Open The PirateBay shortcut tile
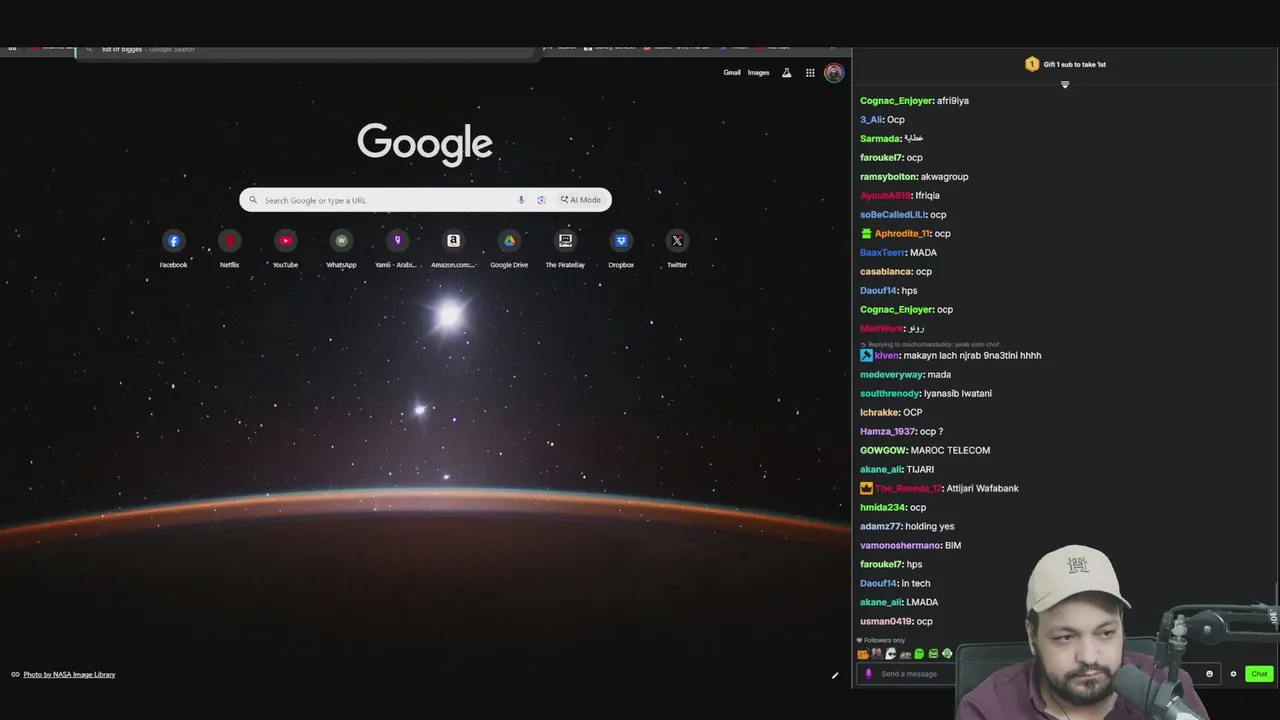This screenshot has height=720, width=1280. [x=565, y=249]
